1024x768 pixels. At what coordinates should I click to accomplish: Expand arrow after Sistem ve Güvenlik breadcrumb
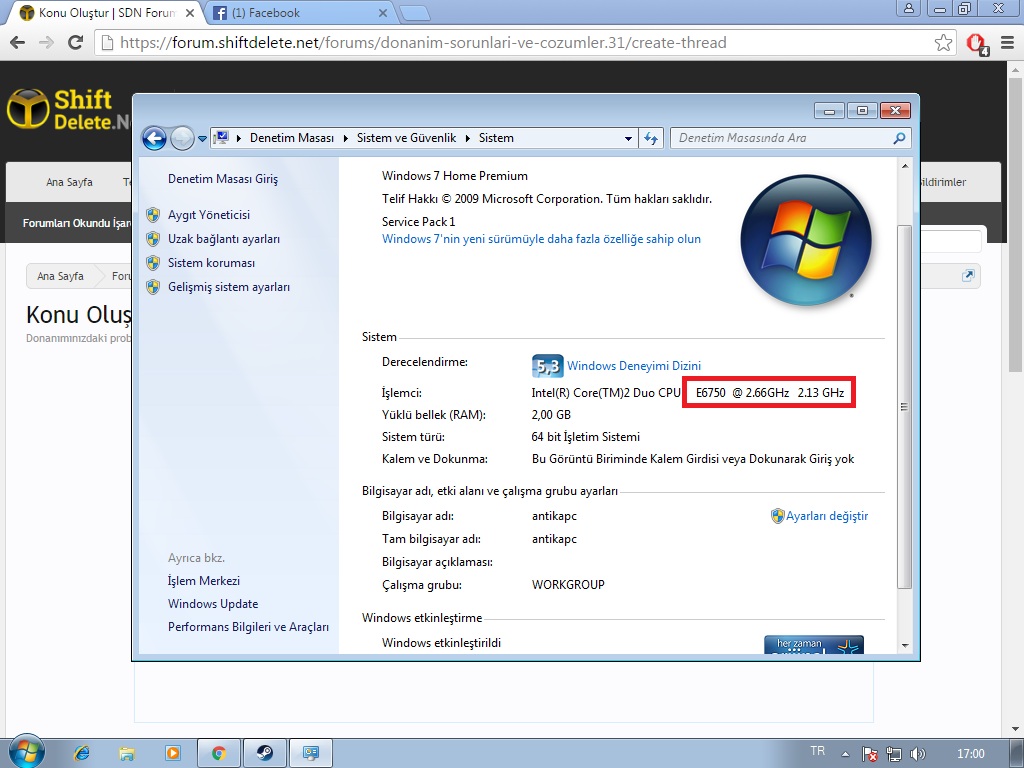468,138
